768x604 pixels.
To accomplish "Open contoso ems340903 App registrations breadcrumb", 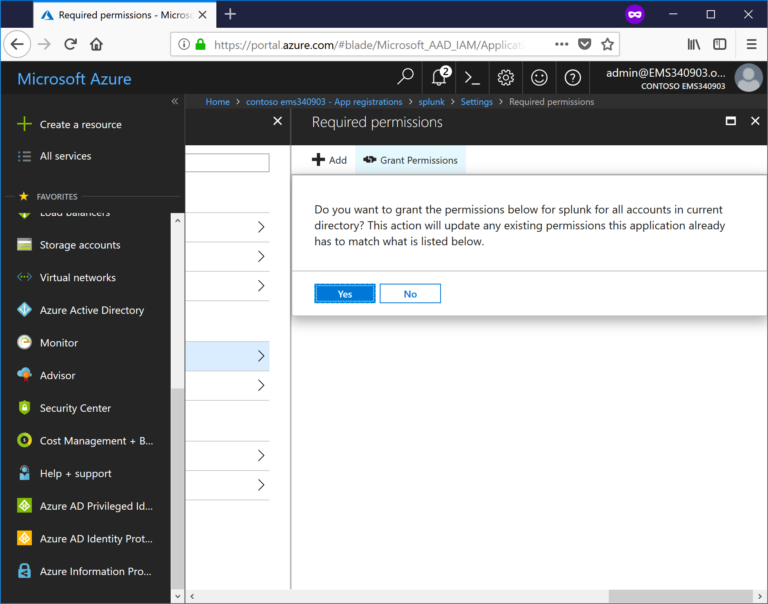I will pos(324,102).
